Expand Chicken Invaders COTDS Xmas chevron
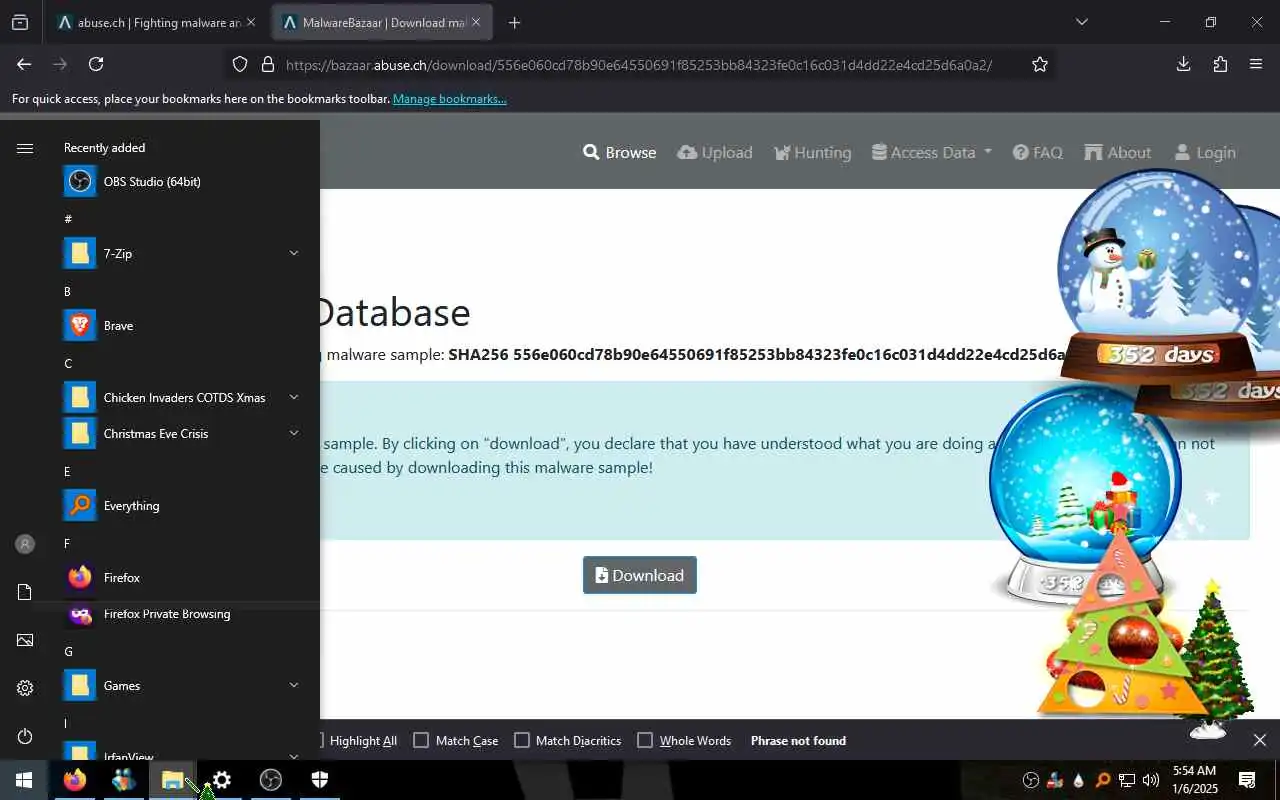The image size is (1280, 800). (x=294, y=398)
